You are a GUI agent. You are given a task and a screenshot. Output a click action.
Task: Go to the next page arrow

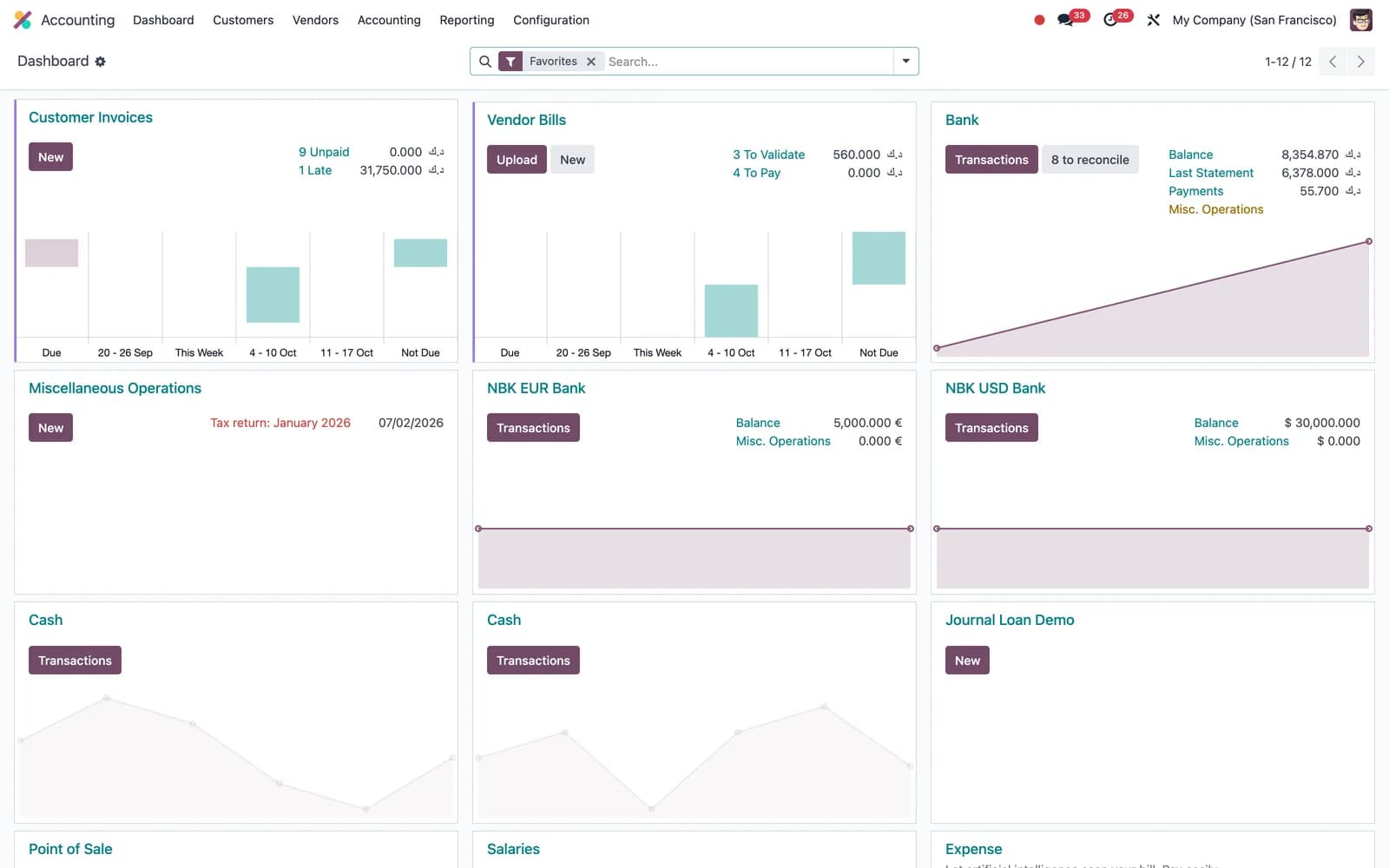(x=1360, y=62)
